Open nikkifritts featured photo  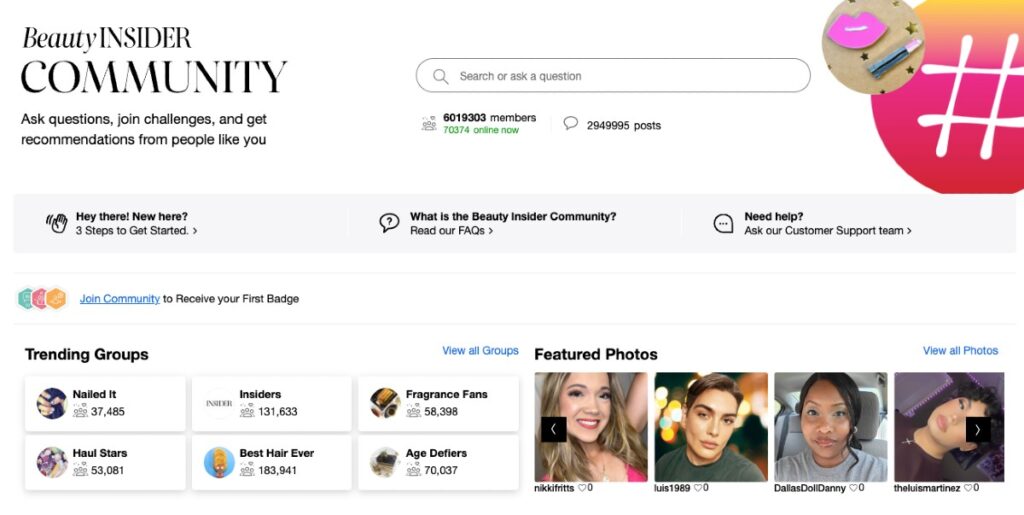click(x=591, y=427)
